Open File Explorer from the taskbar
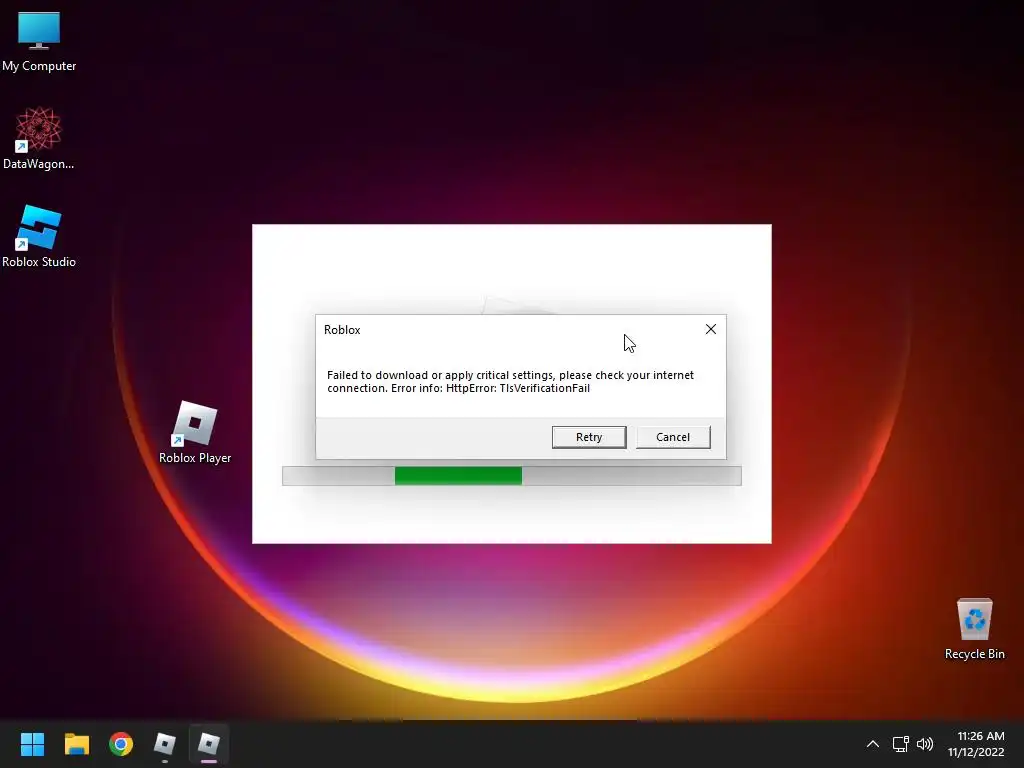The image size is (1024, 768). [76, 744]
